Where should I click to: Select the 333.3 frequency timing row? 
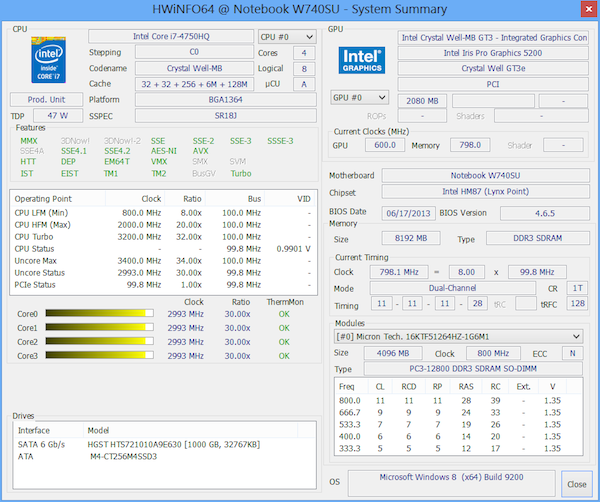pyautogui.click(x=458, y=448)
